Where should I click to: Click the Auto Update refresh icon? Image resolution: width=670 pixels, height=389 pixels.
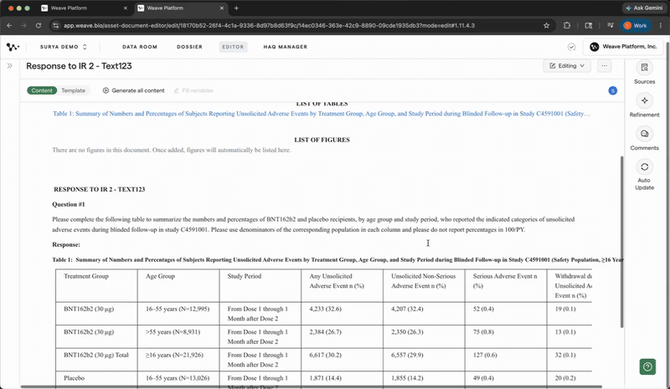pyautogui.click(x=644, y=167)
